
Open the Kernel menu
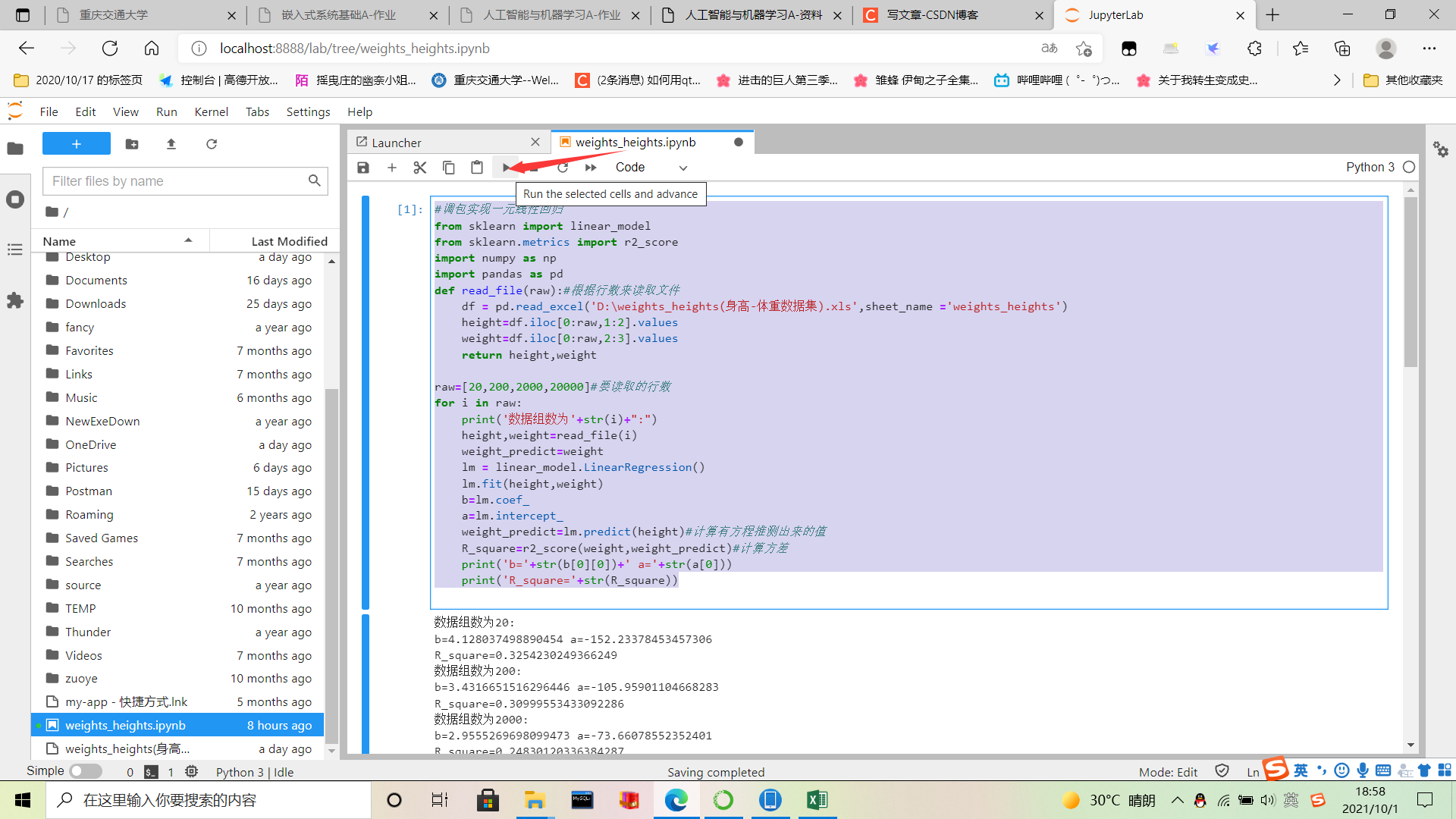pos(211,111)
